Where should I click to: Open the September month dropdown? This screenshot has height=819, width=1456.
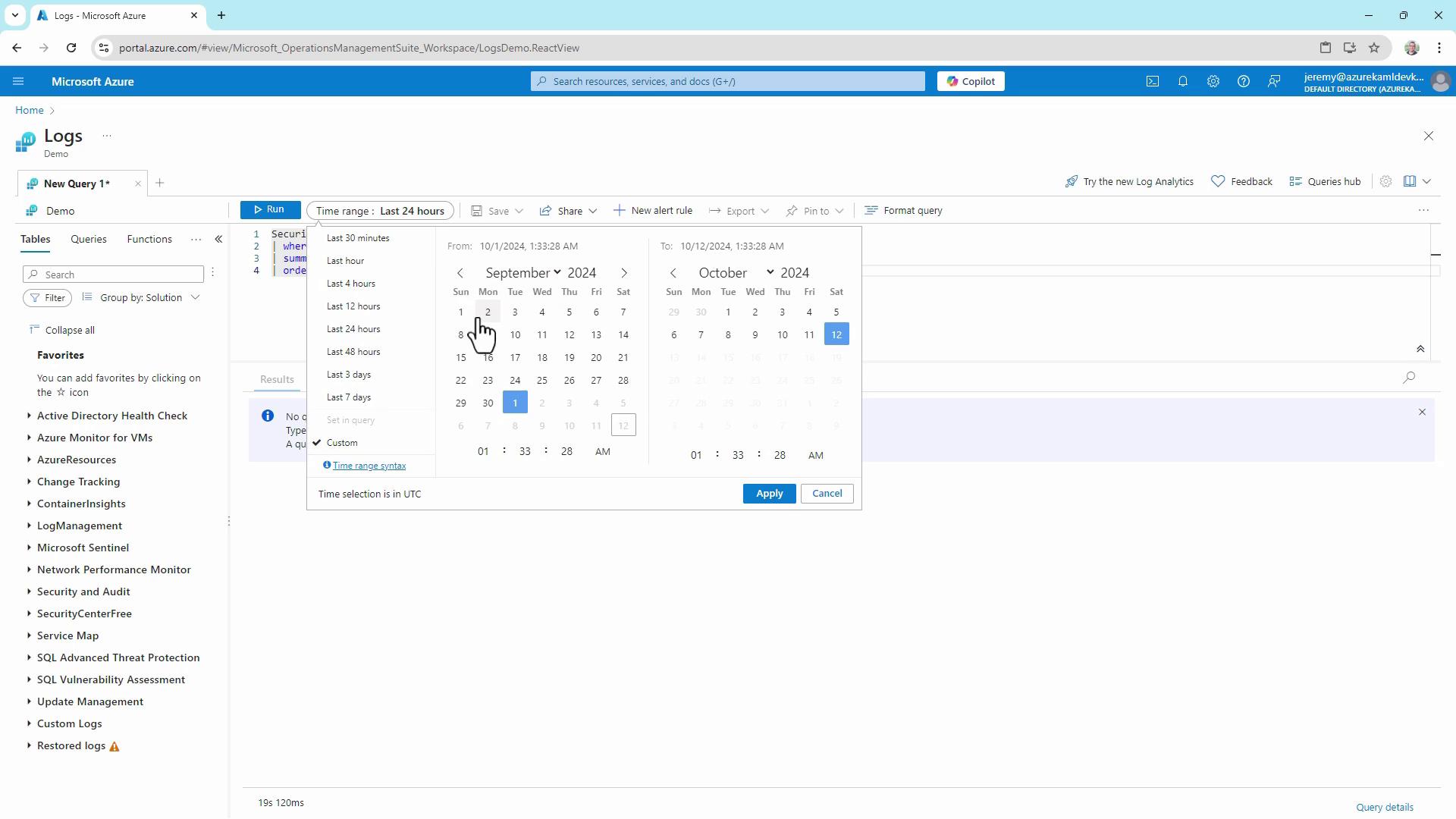click(x=522, y=273)
